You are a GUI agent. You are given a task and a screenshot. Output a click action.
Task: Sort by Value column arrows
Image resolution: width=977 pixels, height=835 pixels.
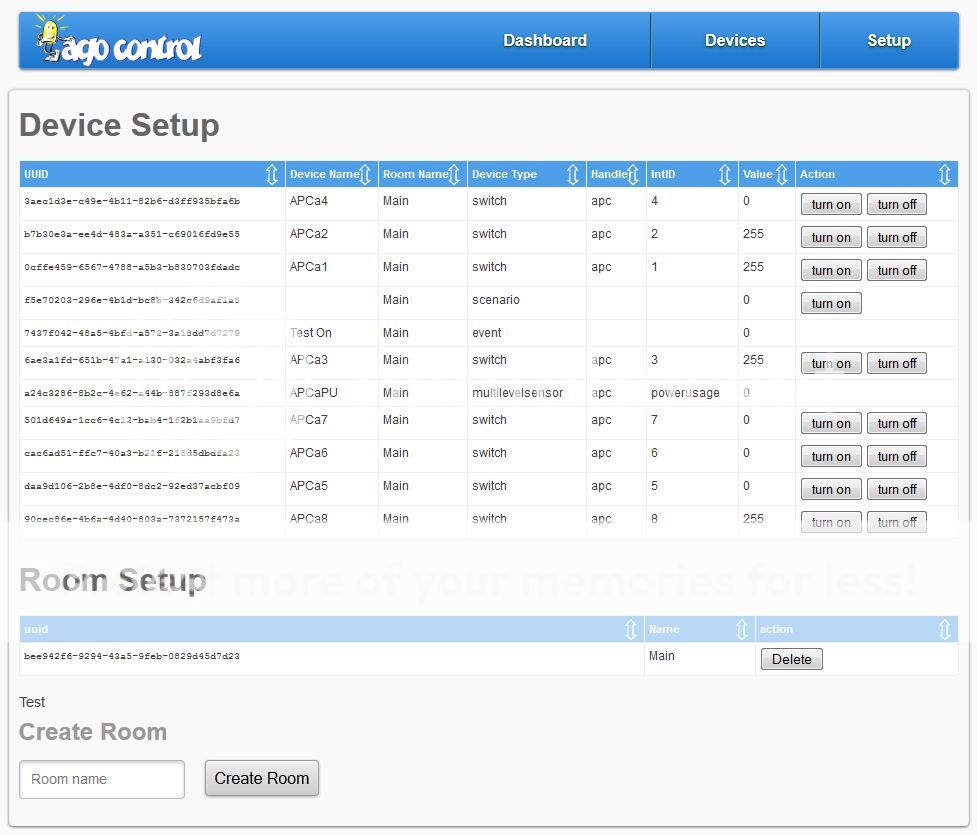(x=782, y=175)
